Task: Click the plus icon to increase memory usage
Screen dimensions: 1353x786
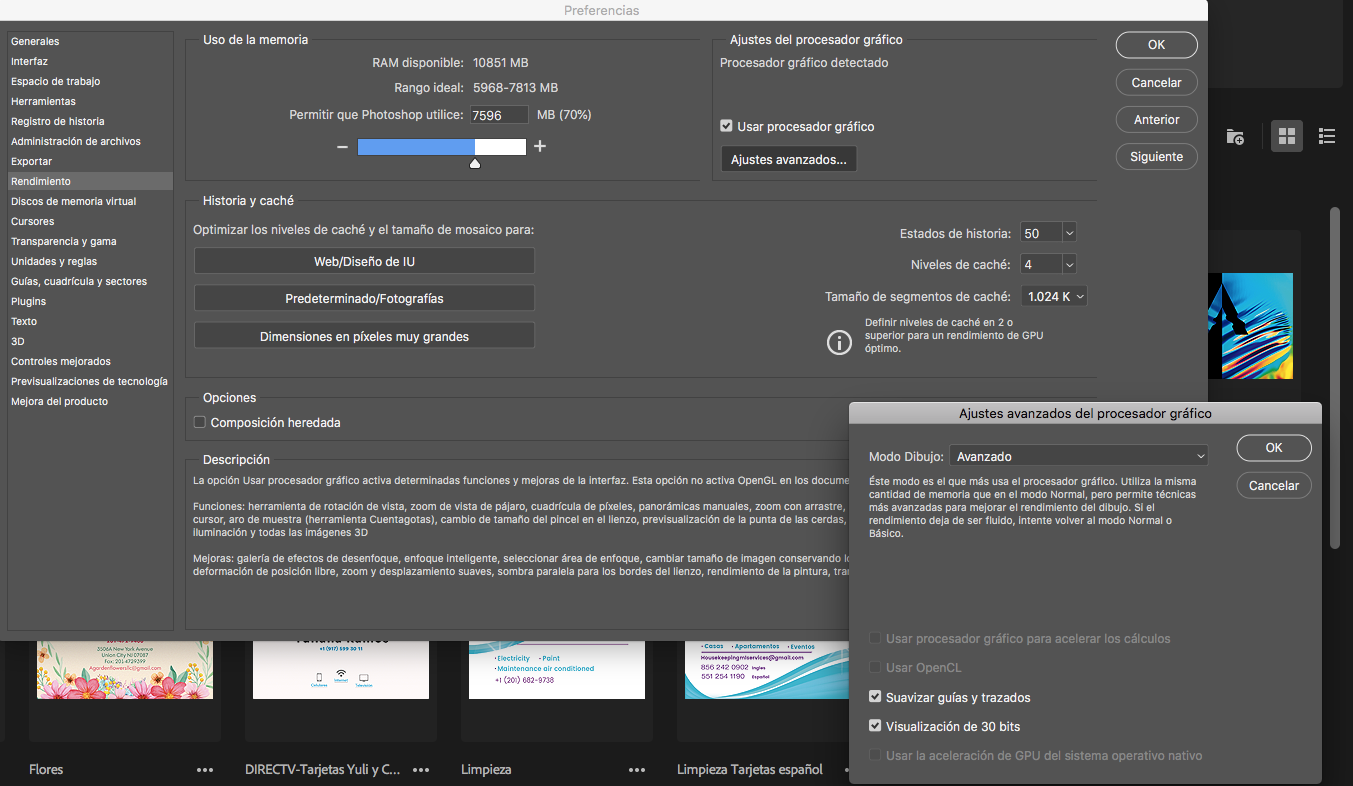Action: pos(539,146)
